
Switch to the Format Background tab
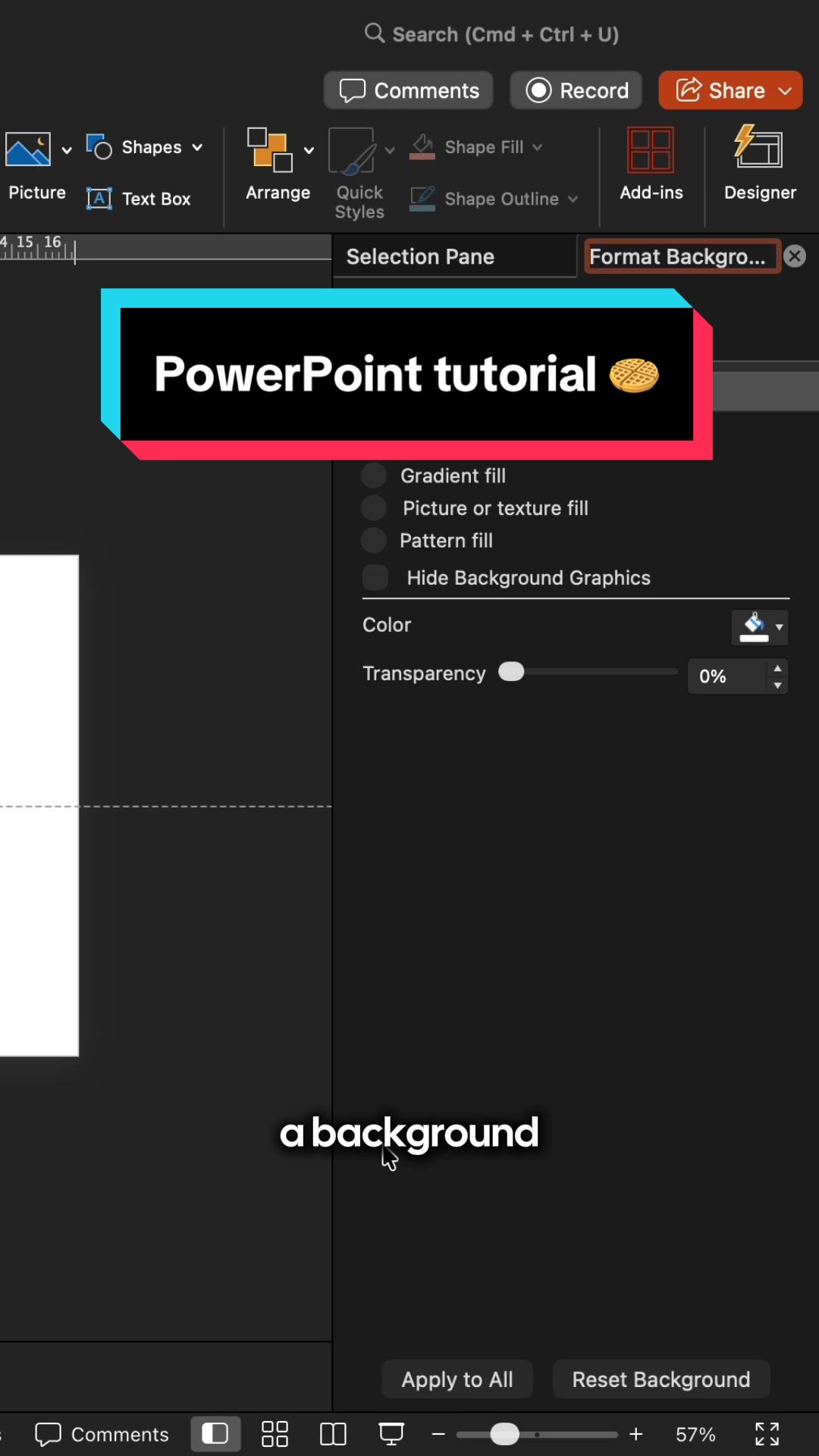click(x=681, y=256)
